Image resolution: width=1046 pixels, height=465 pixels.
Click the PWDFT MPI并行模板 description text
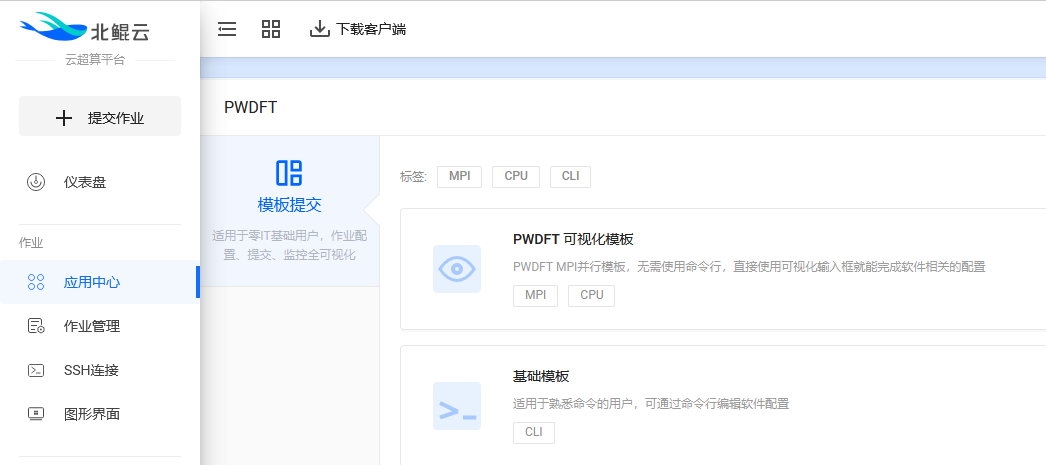click(x=749, y=267)
